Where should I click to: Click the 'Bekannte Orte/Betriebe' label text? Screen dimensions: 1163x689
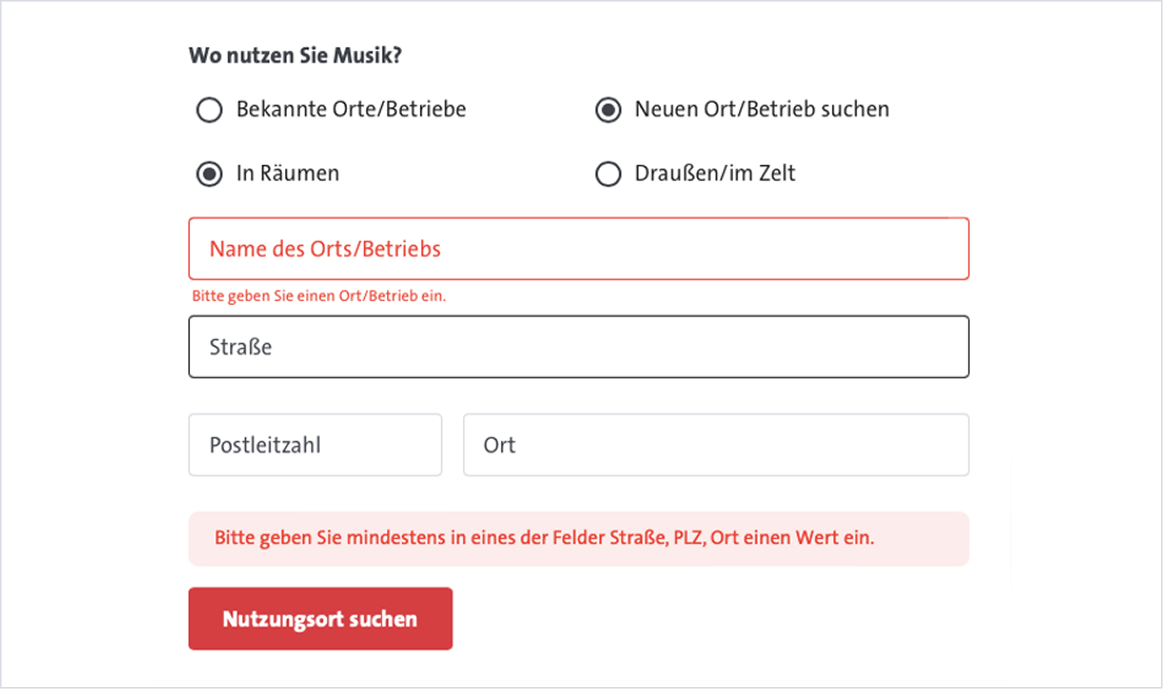(350, 109)
